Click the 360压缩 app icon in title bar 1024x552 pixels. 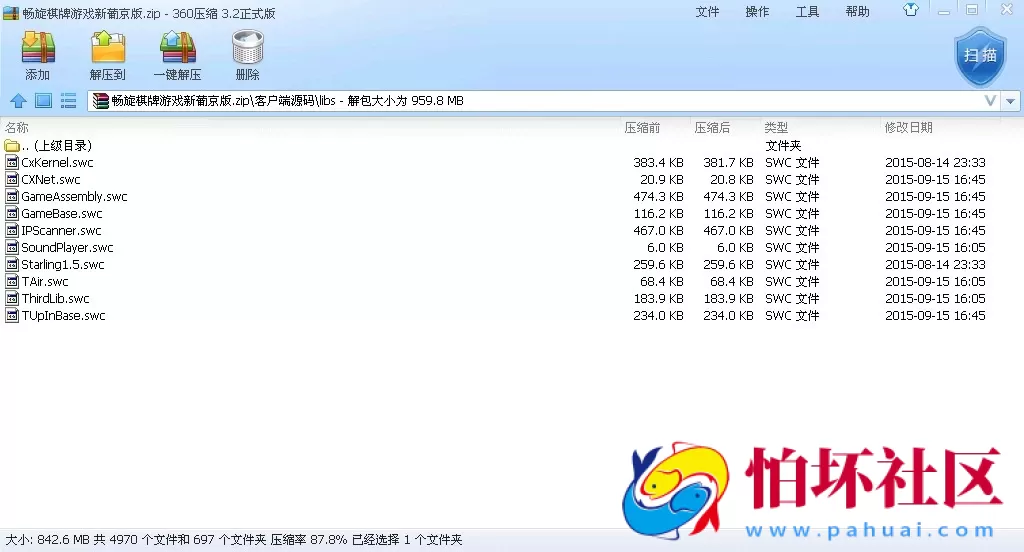pos(10,13)
